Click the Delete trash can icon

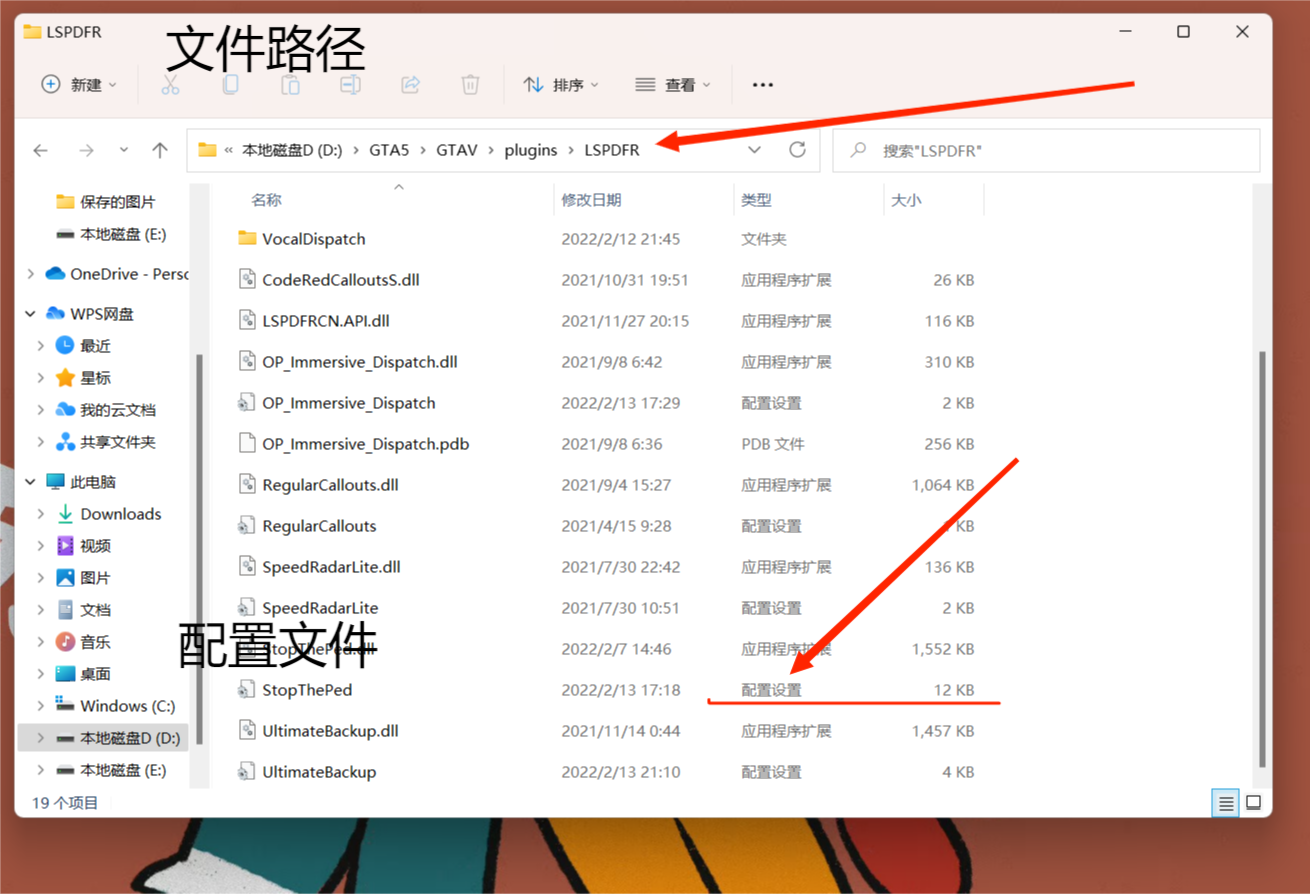click(470, 85)
